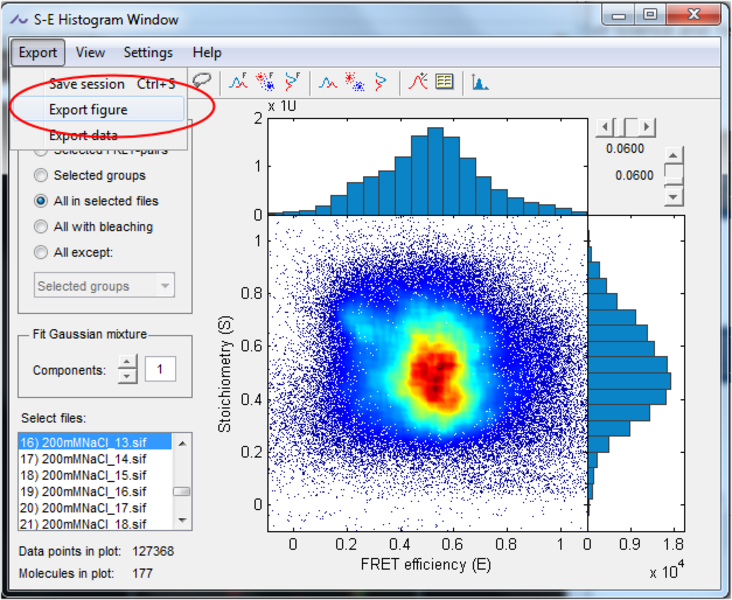Click the blue histogram toolbar icon
This screenshot has height=600, width=732.
pos(480,83)
